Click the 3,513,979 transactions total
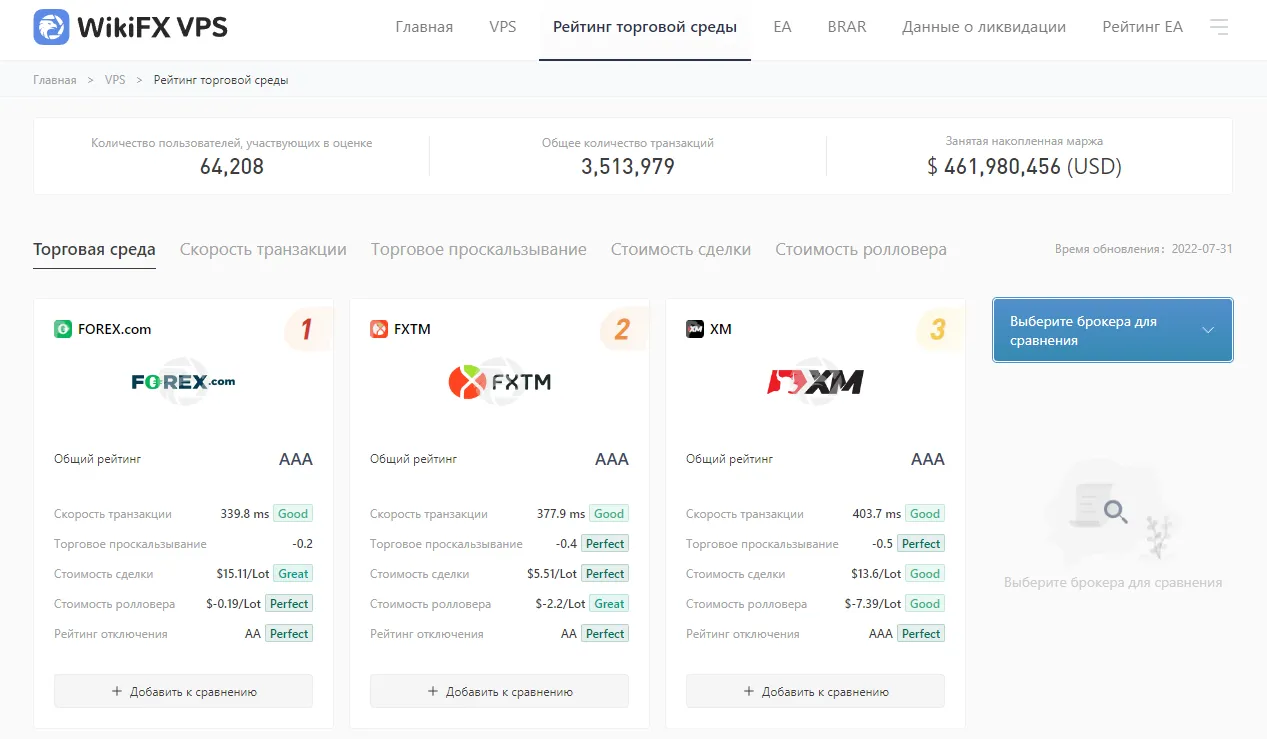This screenshot has height=739, width=1267. [628, 167]
